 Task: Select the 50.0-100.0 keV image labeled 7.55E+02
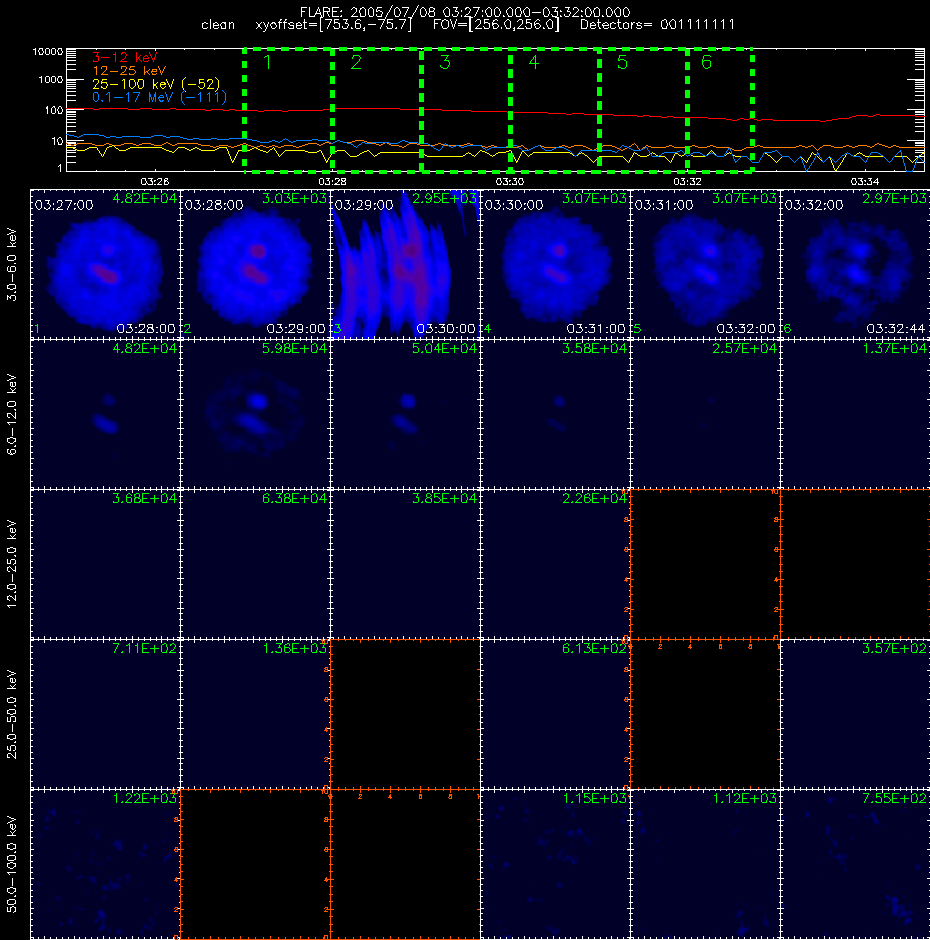[x=855, y=864]
